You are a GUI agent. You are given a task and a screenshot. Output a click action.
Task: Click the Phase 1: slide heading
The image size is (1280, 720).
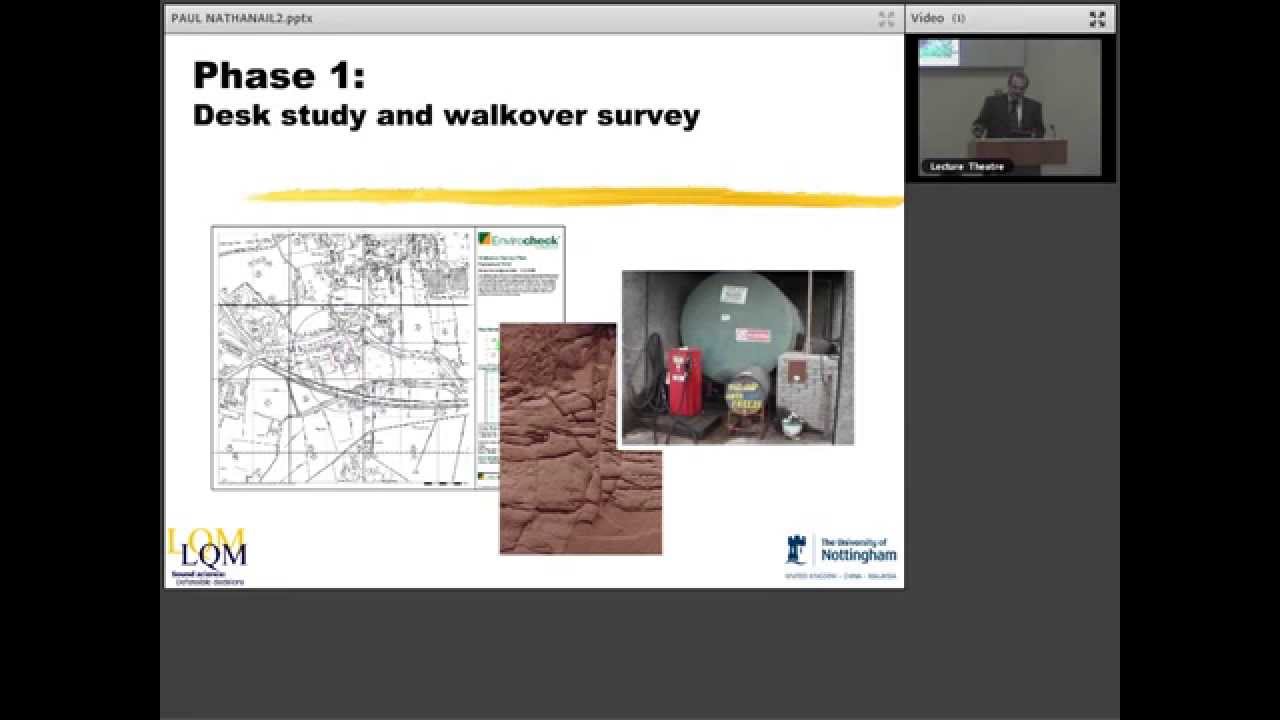(279, 75)
